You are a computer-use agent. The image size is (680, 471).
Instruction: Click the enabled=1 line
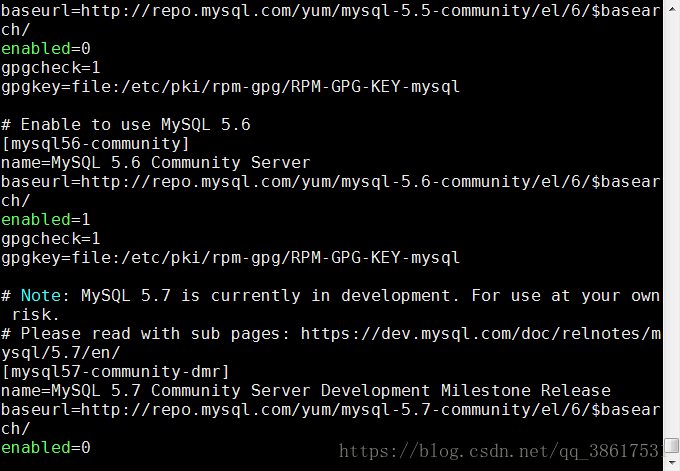pos(46,219)
